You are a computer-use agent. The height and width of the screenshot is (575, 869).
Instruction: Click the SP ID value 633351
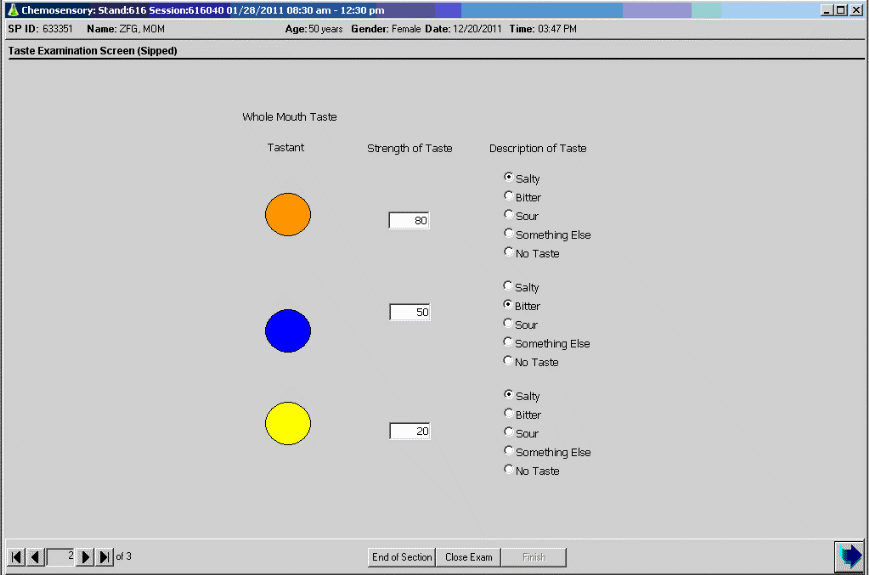click(x=58, y=29)
